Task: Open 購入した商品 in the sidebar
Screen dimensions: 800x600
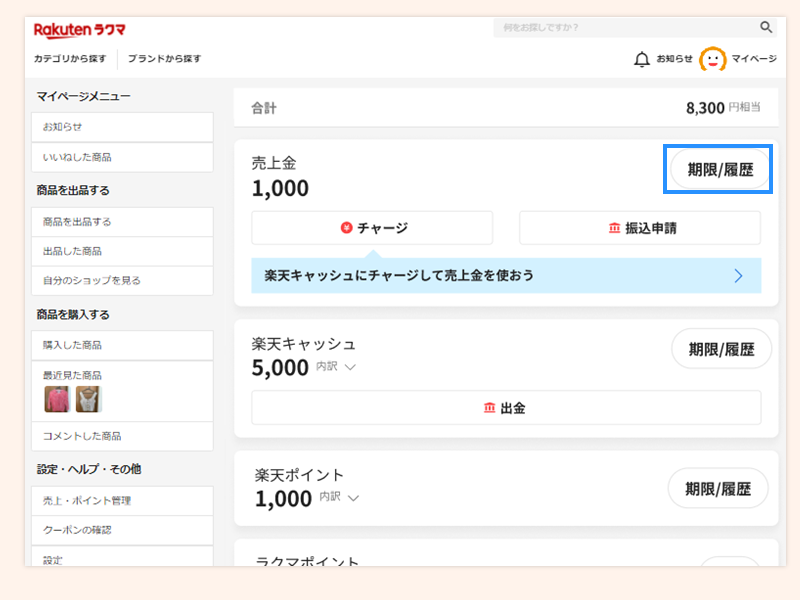Action: 122,345
